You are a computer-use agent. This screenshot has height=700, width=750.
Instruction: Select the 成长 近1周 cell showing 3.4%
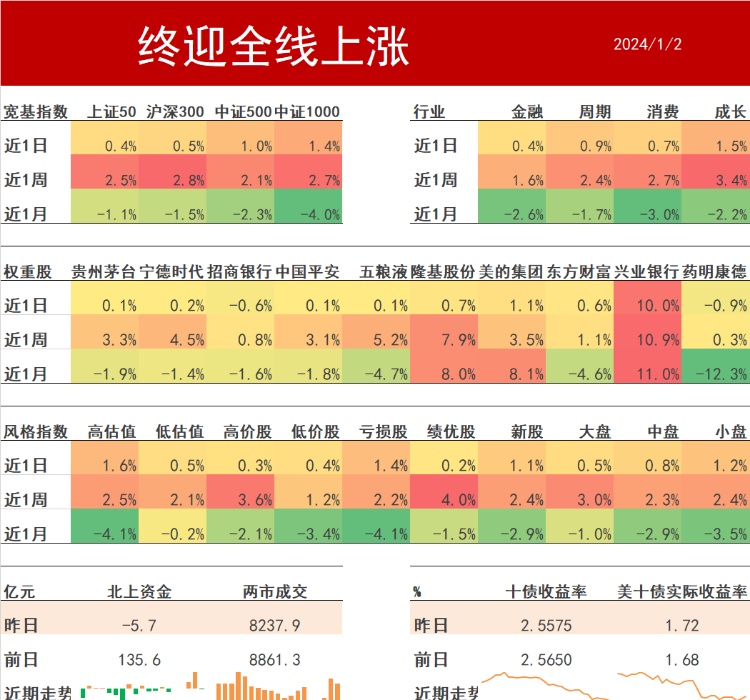tap(716, 180)
